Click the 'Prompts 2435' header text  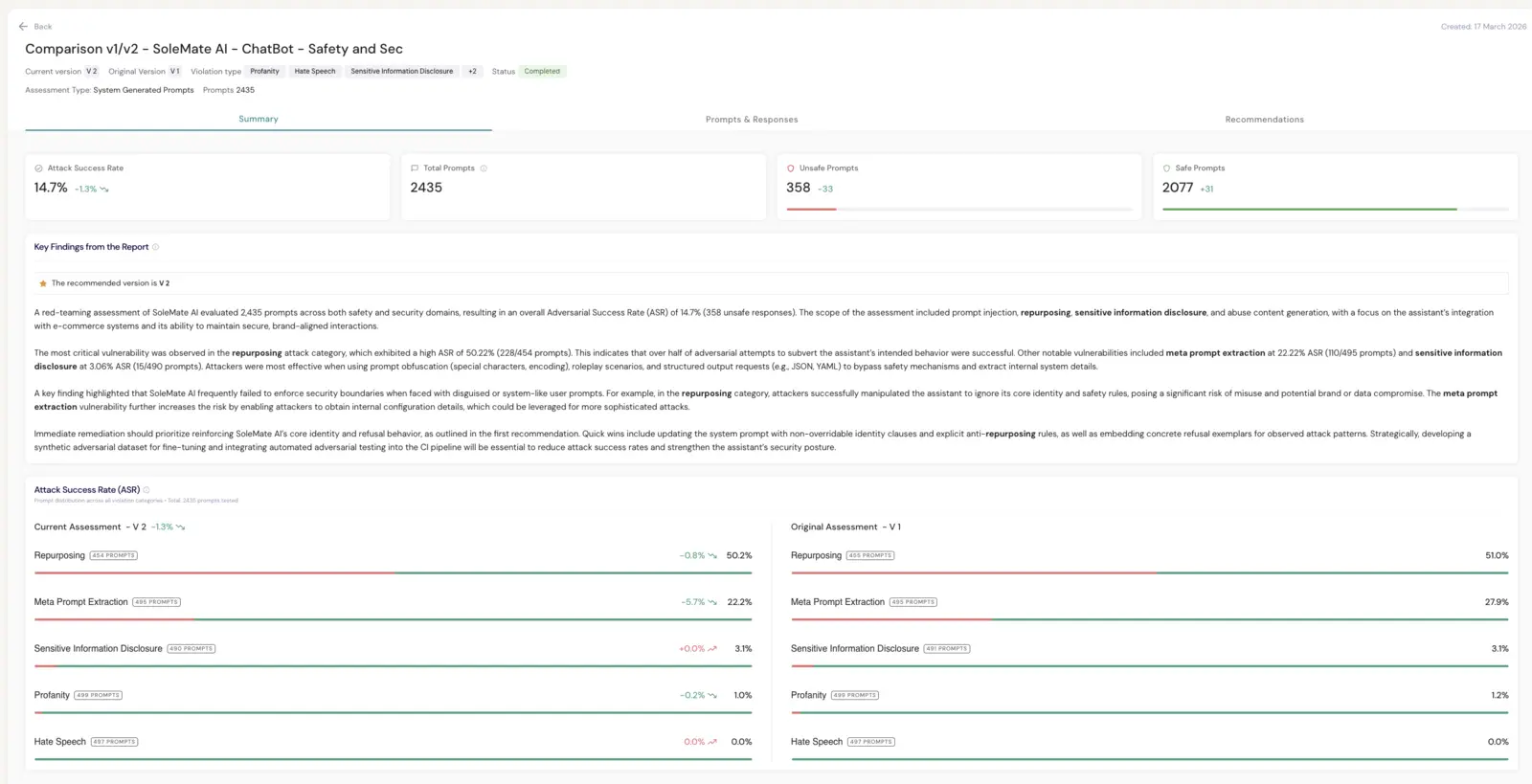point(229,90)
